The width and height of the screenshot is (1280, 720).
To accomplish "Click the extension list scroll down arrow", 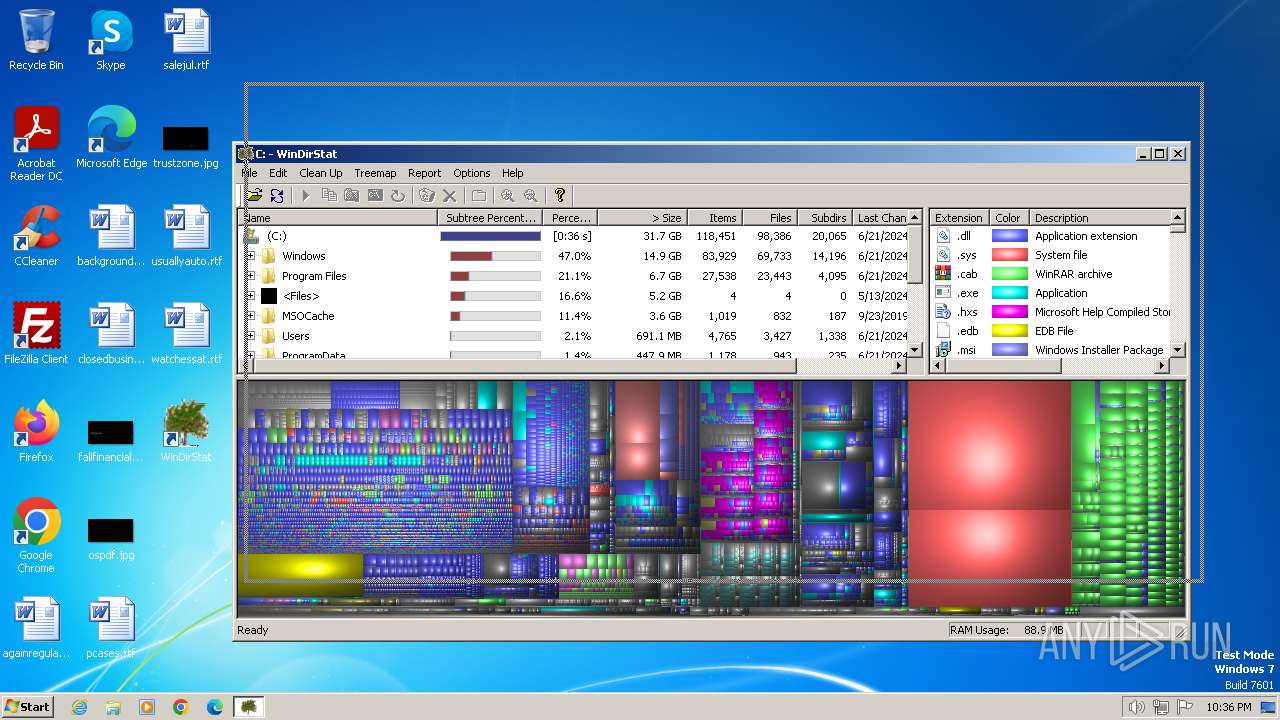I will click(1177, 350).
